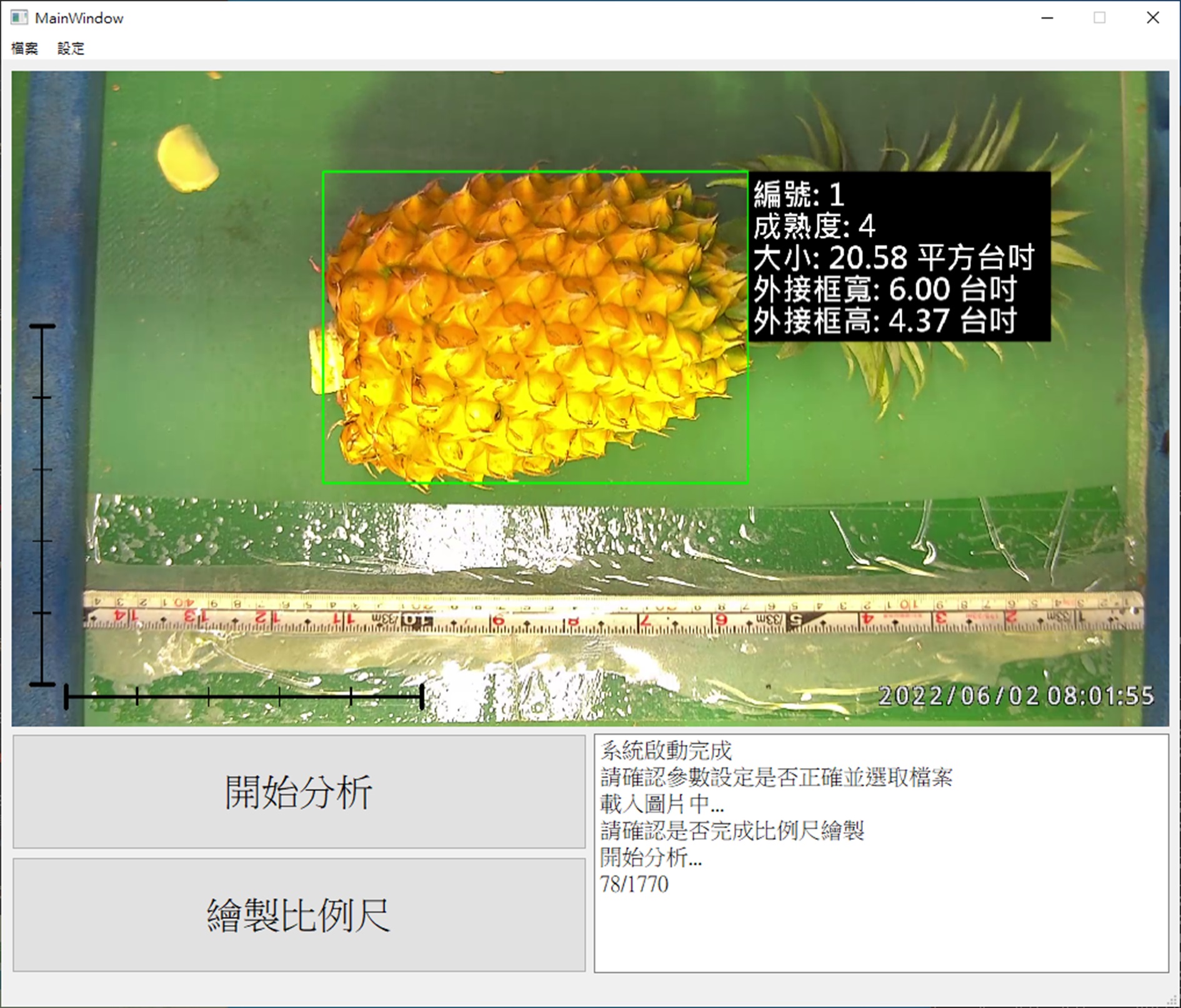Image resolution: width=1181 pixels, height=1008 pixels.
Task: Click the progress text 78/1770
Action: [634, 884]
